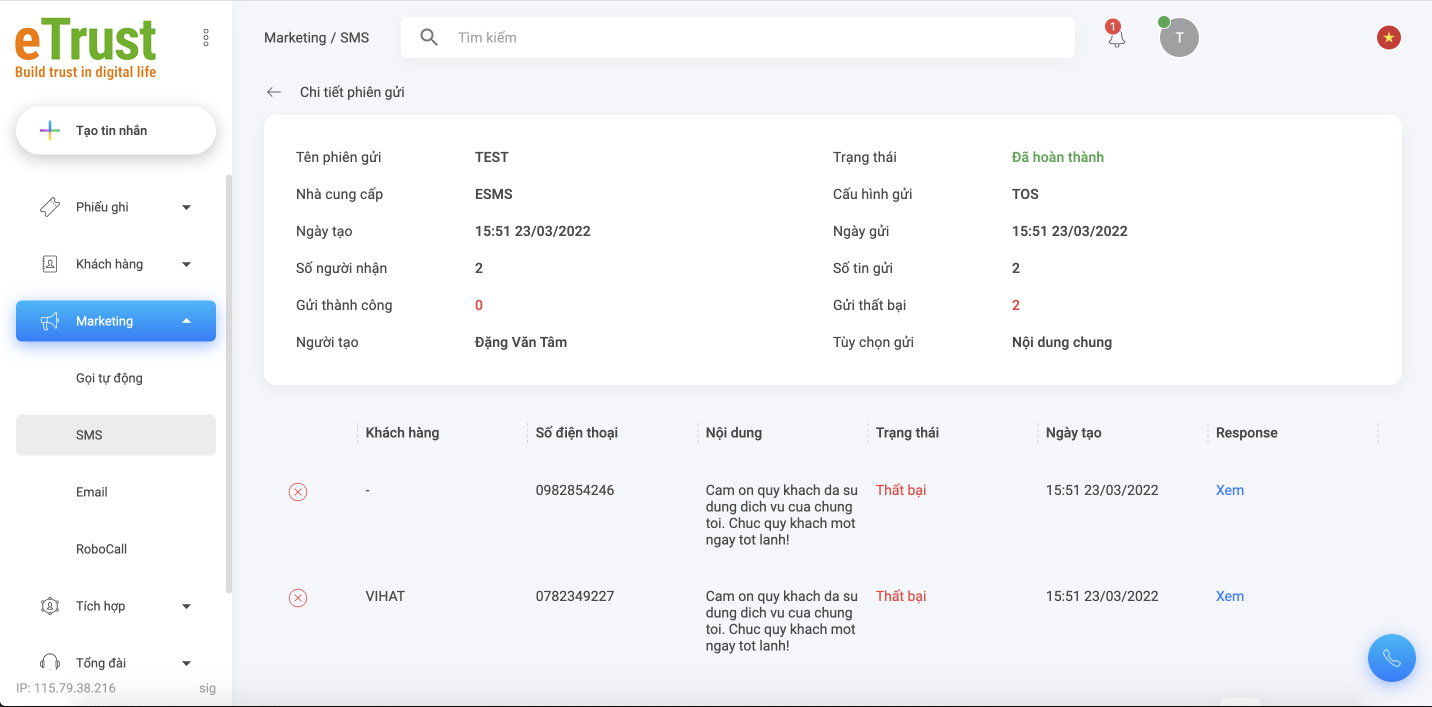Open Gọi tự động submenu item
Viewport: 1432px width, 707px height.
coord(109,378)
